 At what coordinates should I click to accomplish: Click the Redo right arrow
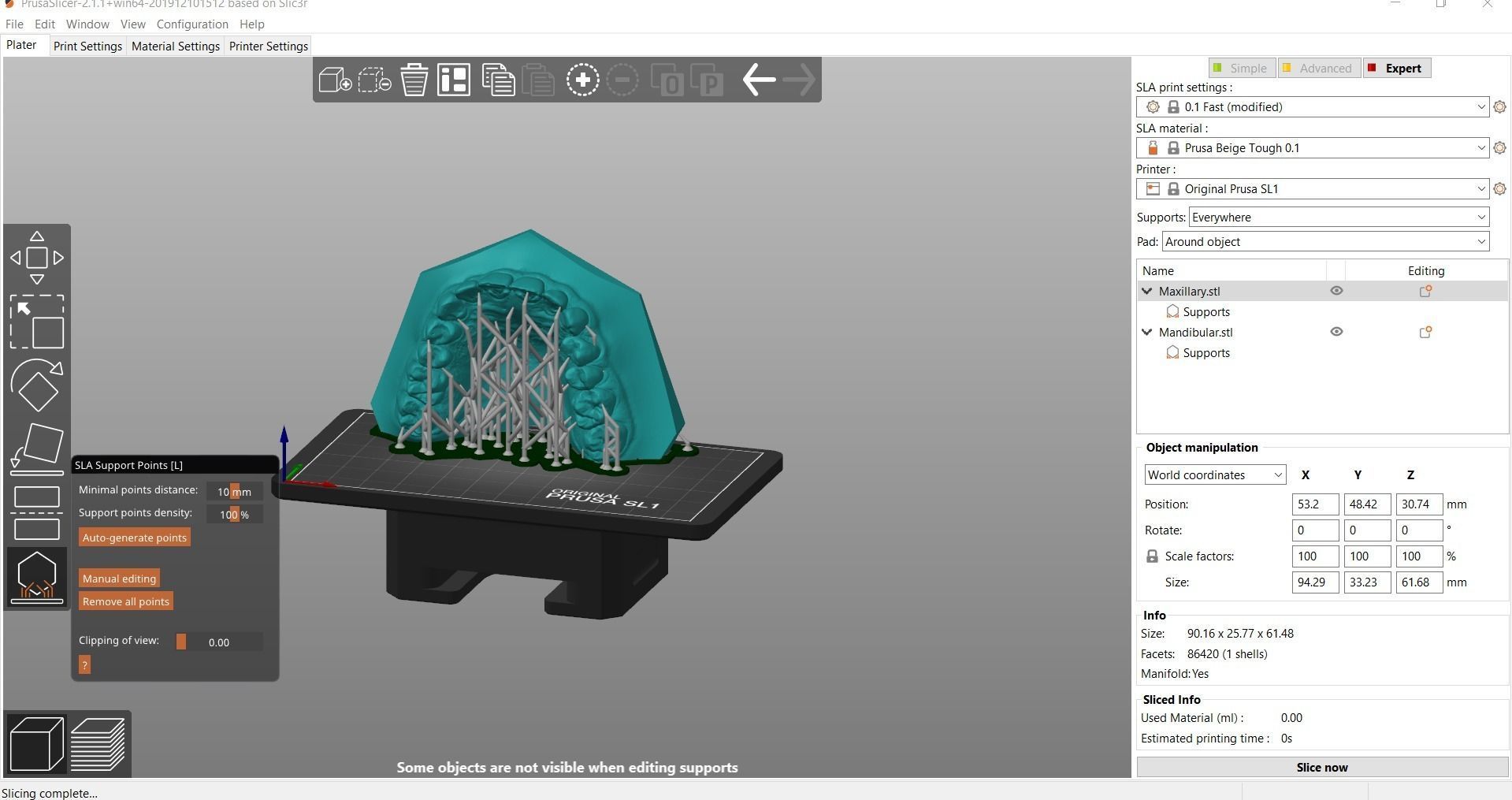800,80
